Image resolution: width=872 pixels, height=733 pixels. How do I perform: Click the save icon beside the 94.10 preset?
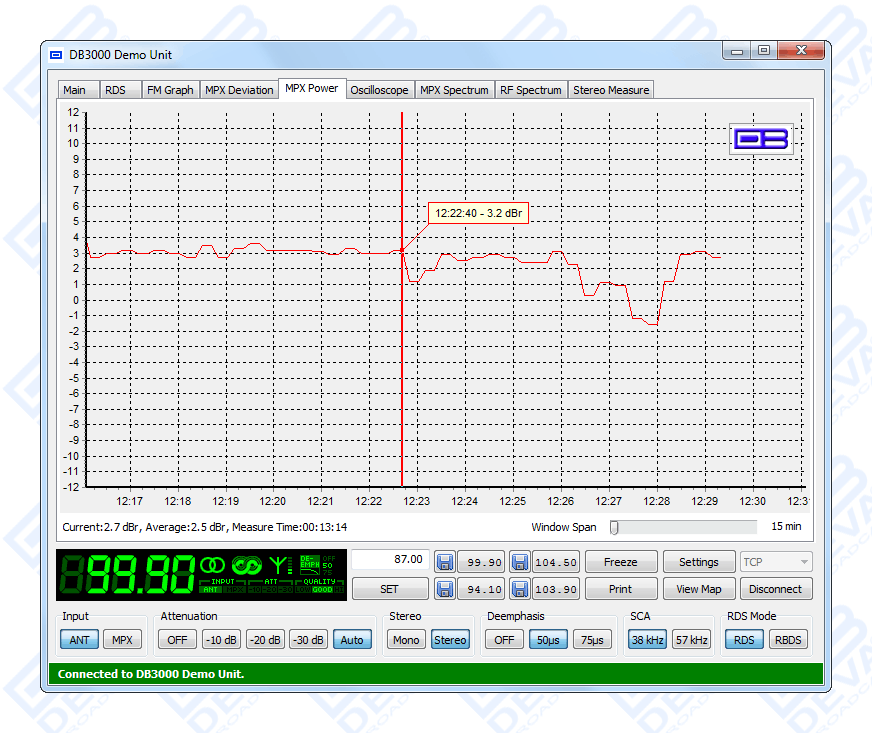tap(444, 589)
